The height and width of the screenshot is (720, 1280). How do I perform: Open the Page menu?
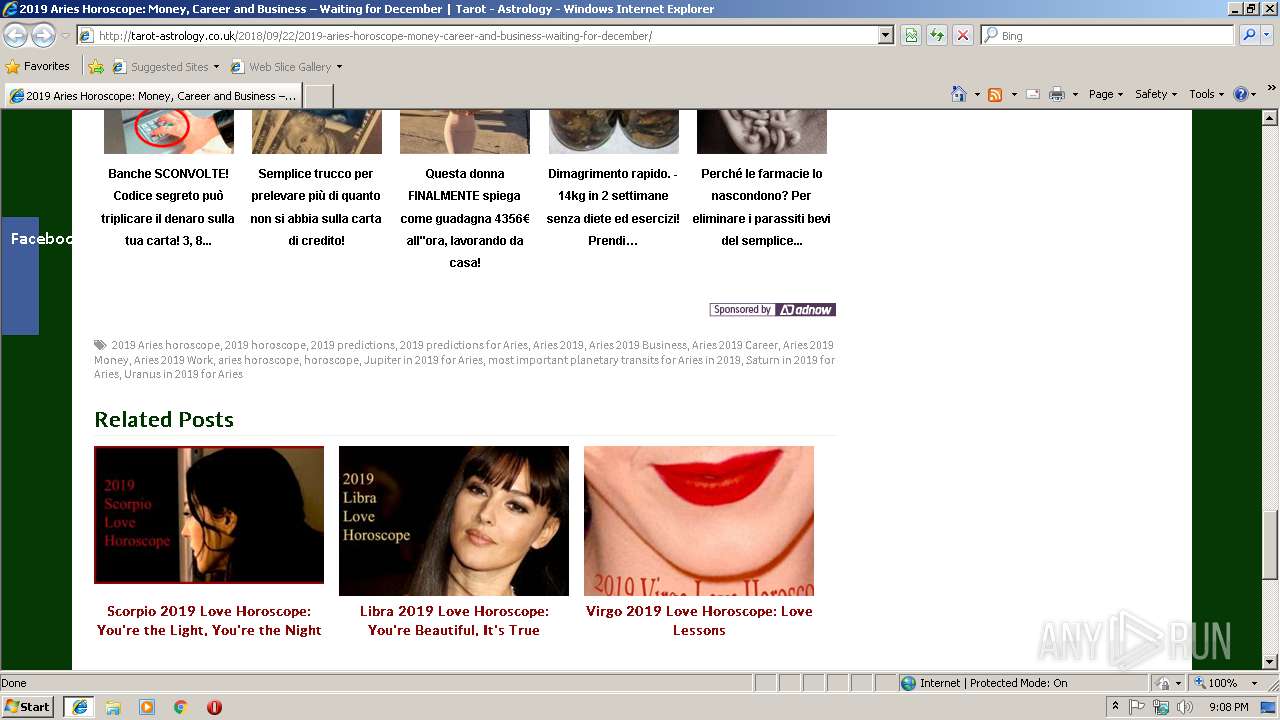(x=1105, y=94)
